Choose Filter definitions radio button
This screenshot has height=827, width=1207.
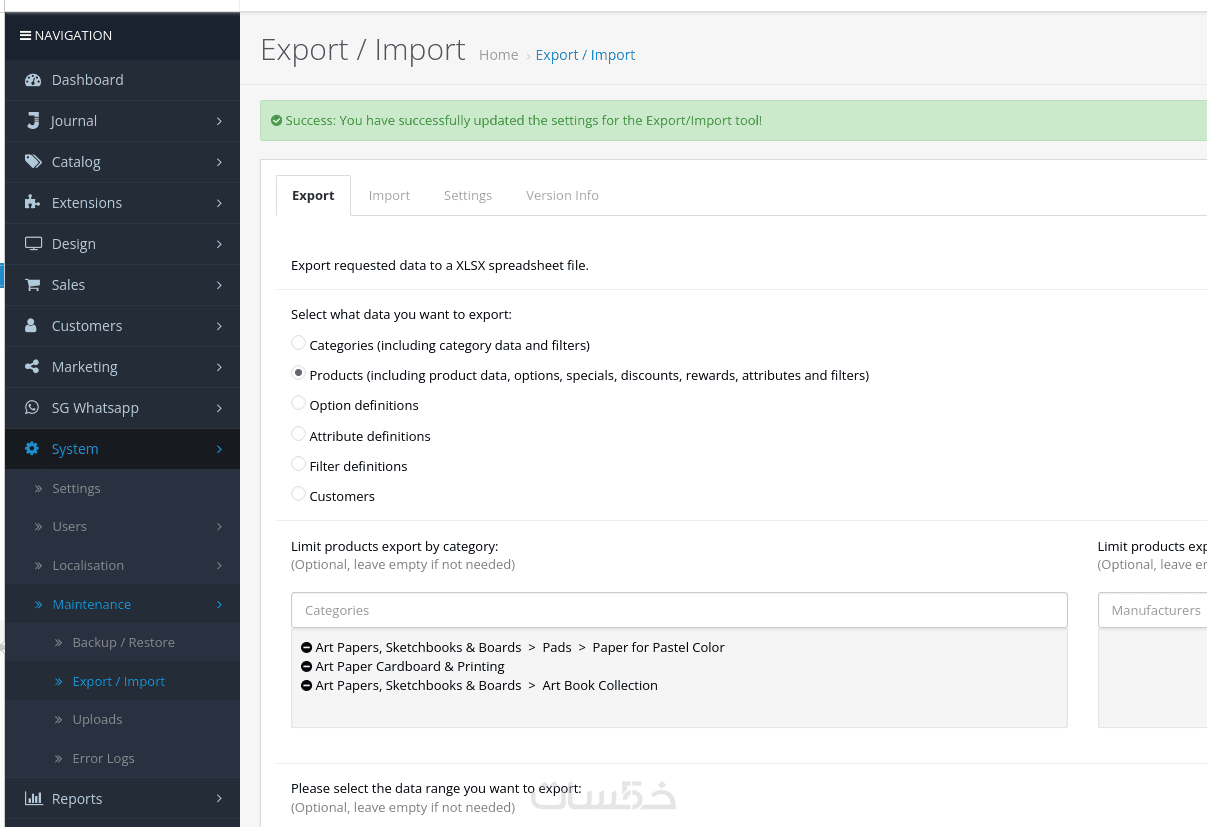click(298, 464)
